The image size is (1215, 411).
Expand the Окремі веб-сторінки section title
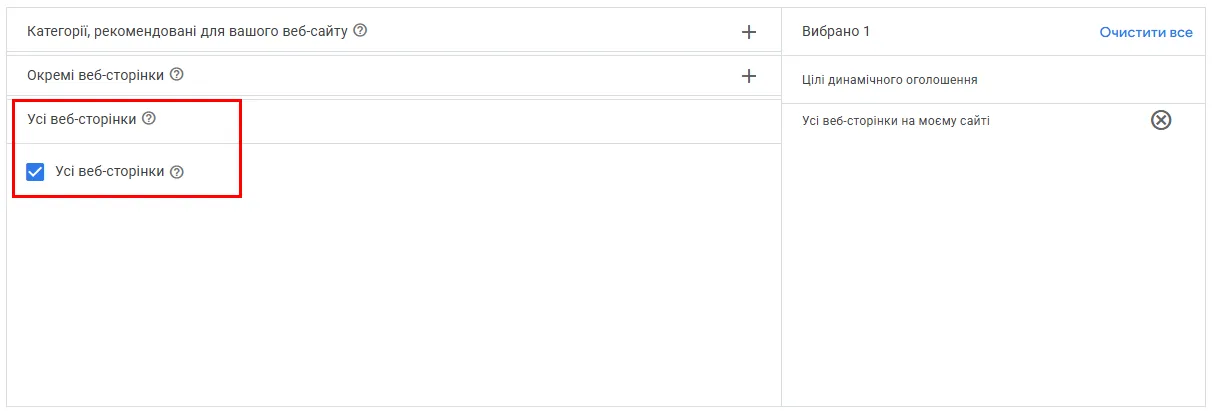(x=96, y=75)
